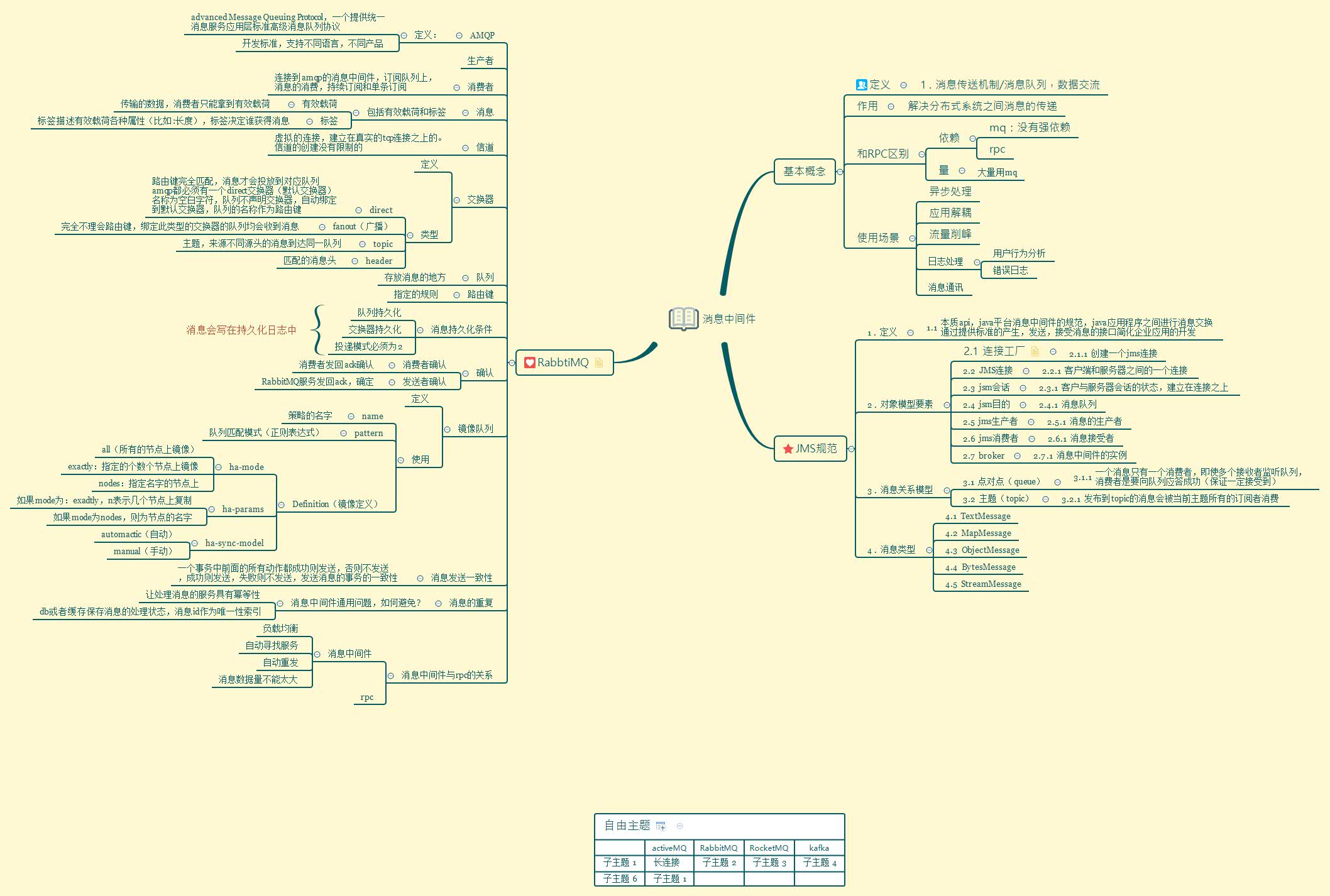Click the red star marker on JMS规范
This screenshot has height=896, width=1330.
click(x=788, y=449)
